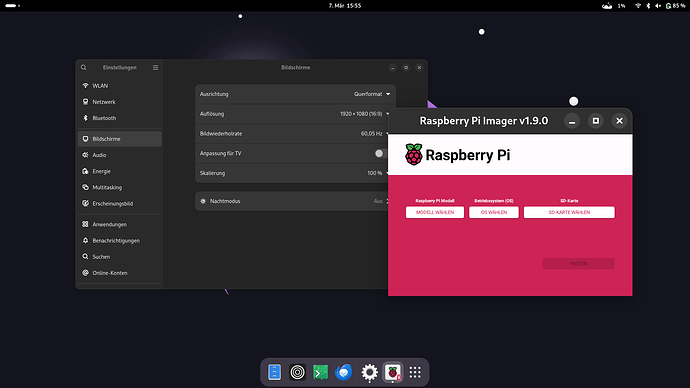Open the hamburger menu in Einstellungen

pyautogui.click(x=155, y=67)
